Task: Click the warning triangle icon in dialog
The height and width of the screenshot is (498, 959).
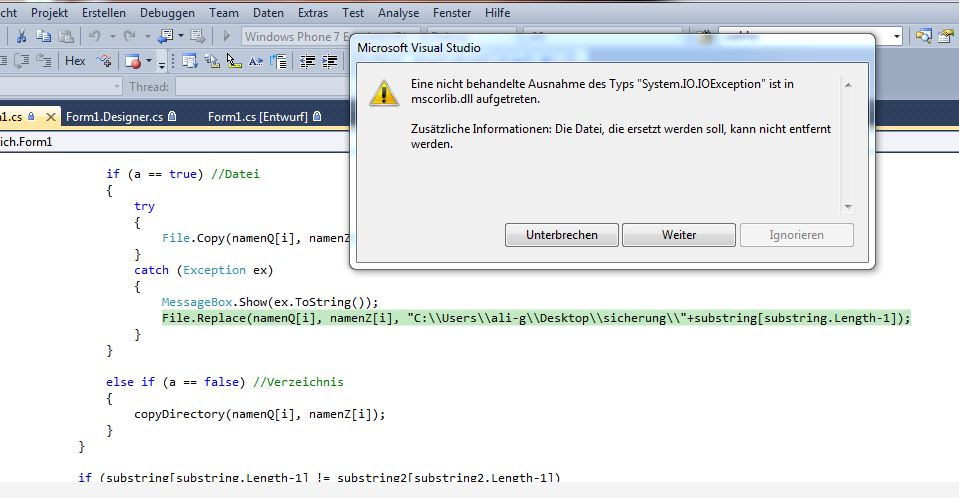Action: point(384,94)
